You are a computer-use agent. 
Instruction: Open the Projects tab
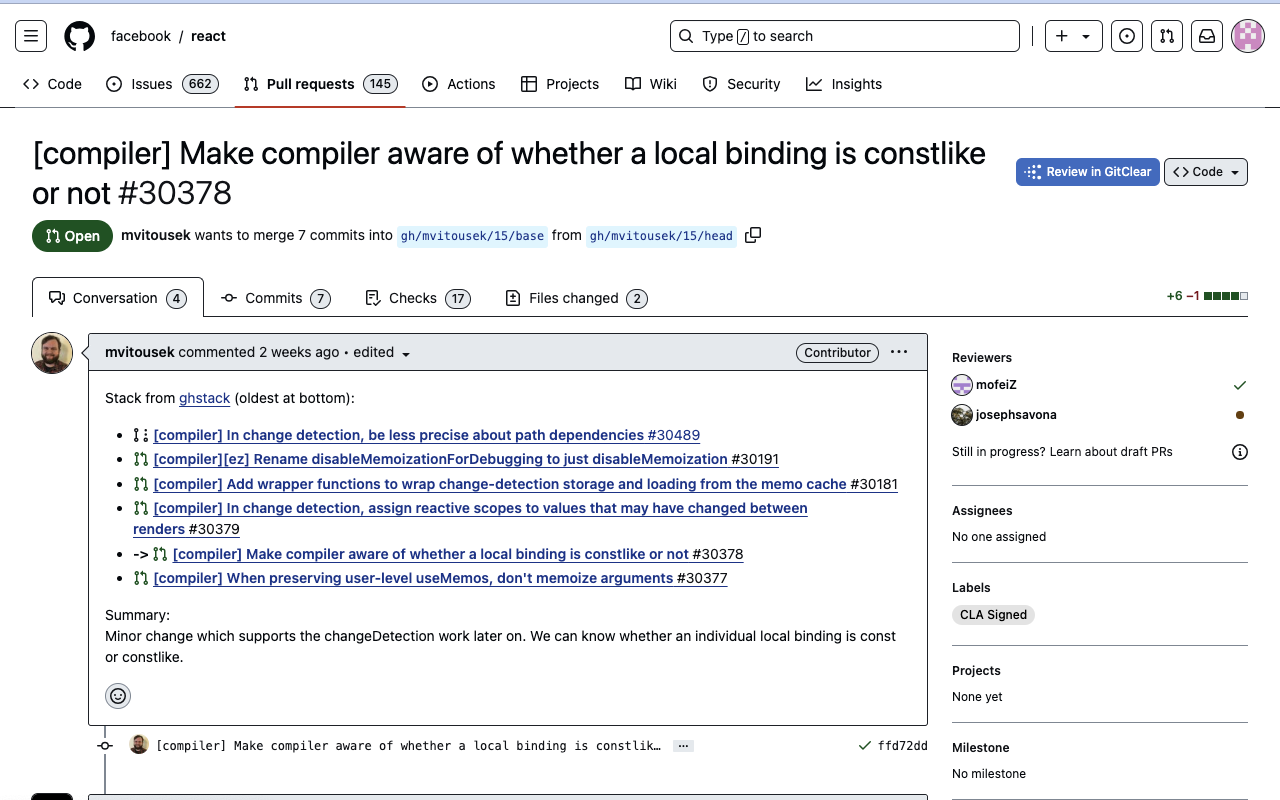coord(560,84)
